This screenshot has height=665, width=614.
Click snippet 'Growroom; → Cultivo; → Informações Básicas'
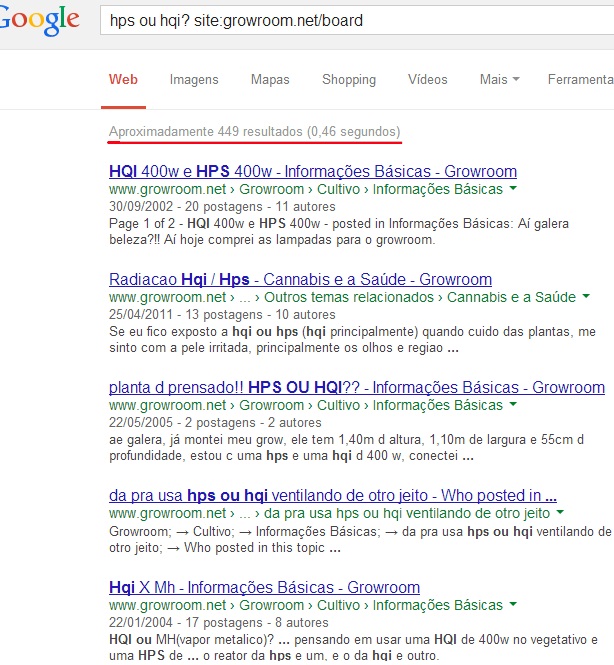click(360, 539)
